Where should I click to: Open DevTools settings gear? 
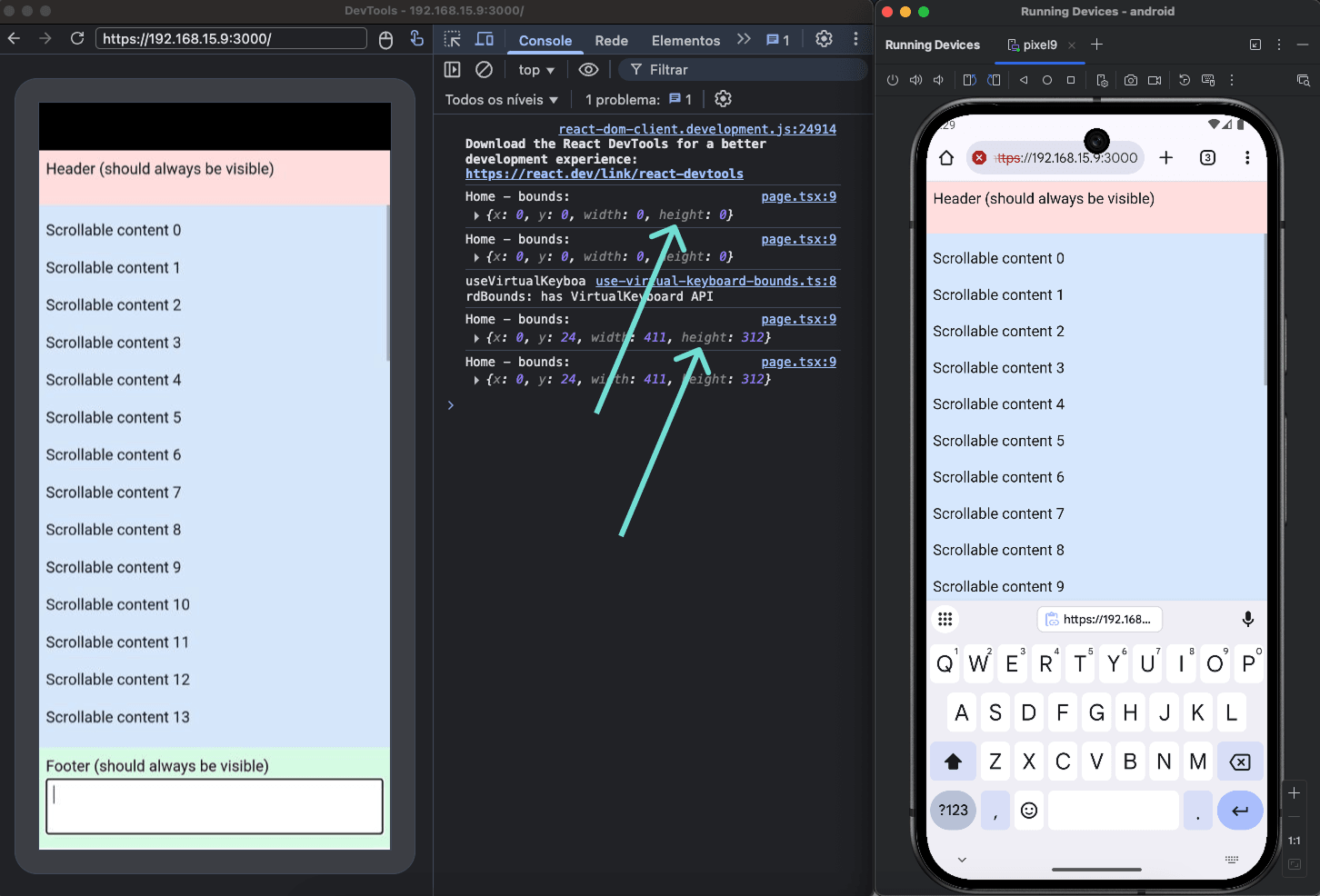pyautogui.click(x=824, y=39)
